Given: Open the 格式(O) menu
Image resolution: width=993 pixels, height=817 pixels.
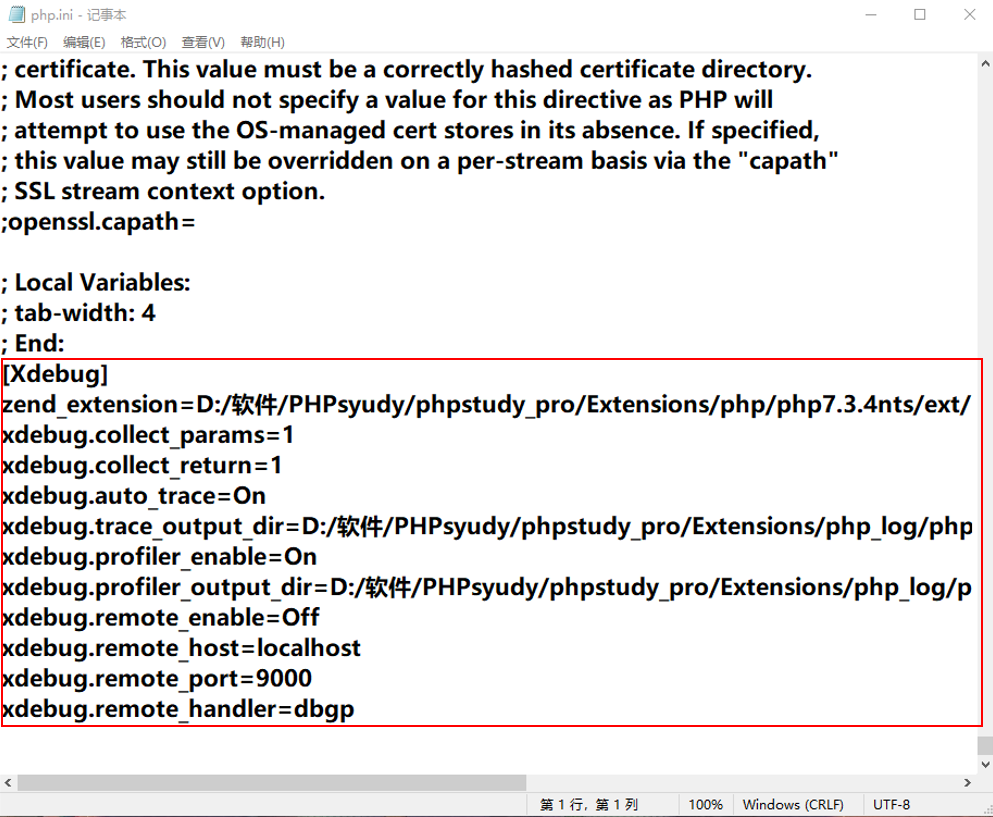Looking at the screenshot, I should coord(143,42).
